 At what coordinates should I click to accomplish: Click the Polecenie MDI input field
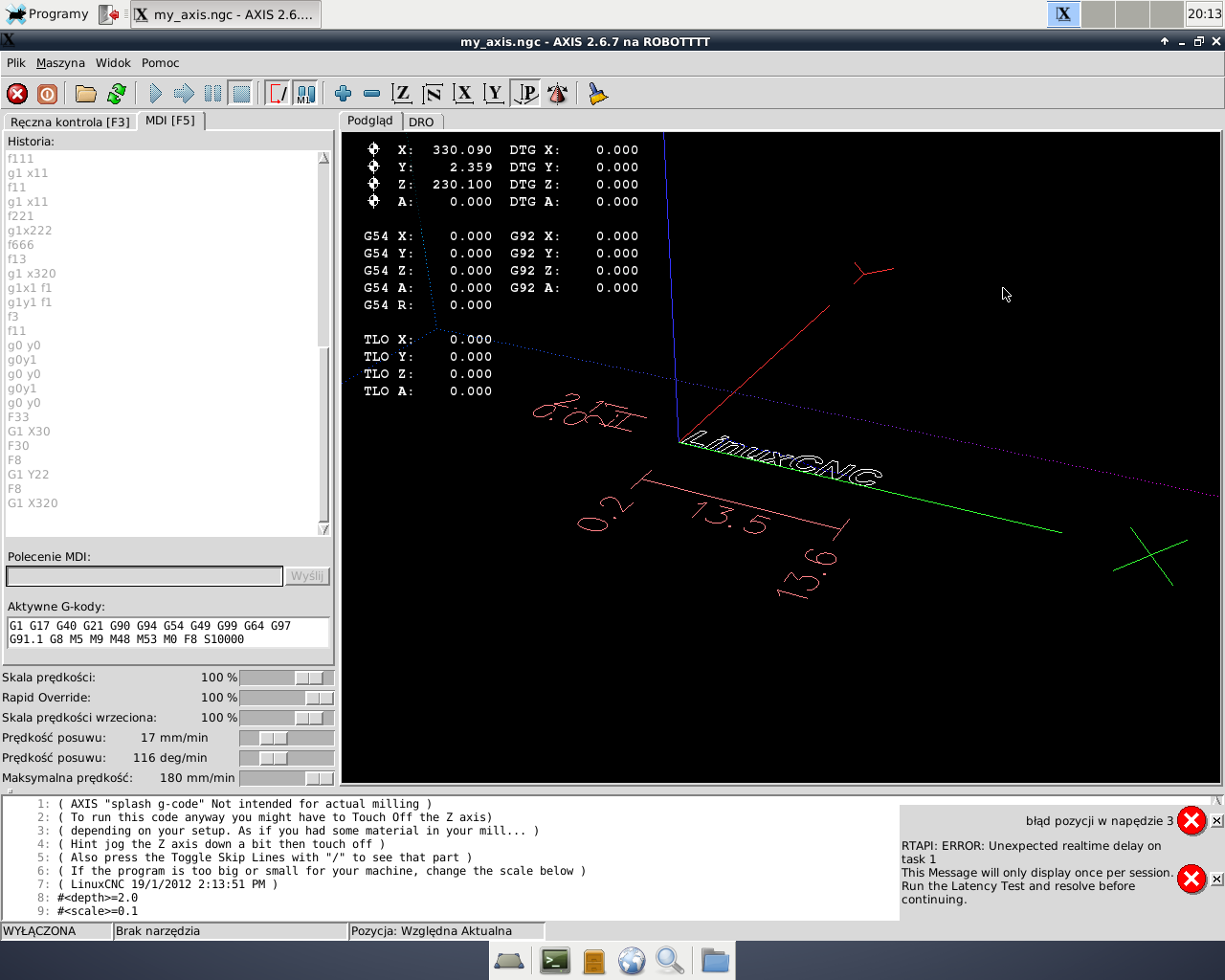[x=145, y=576]
